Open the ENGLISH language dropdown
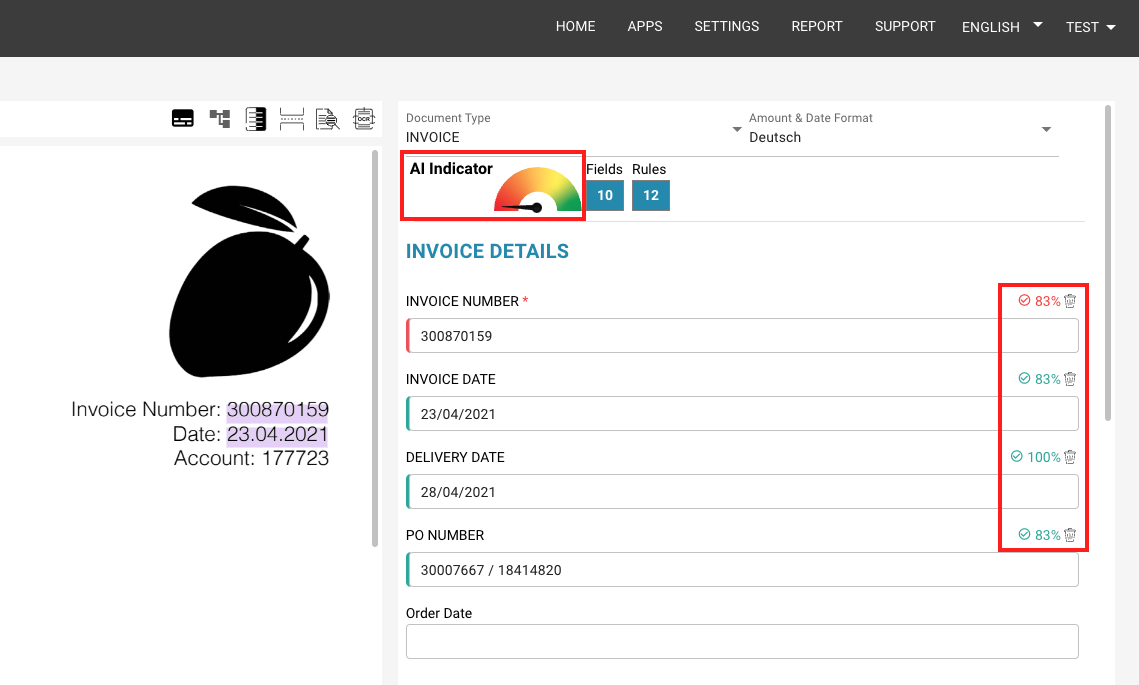Viewport: 1139px width, 685px height. [1002, 27]
